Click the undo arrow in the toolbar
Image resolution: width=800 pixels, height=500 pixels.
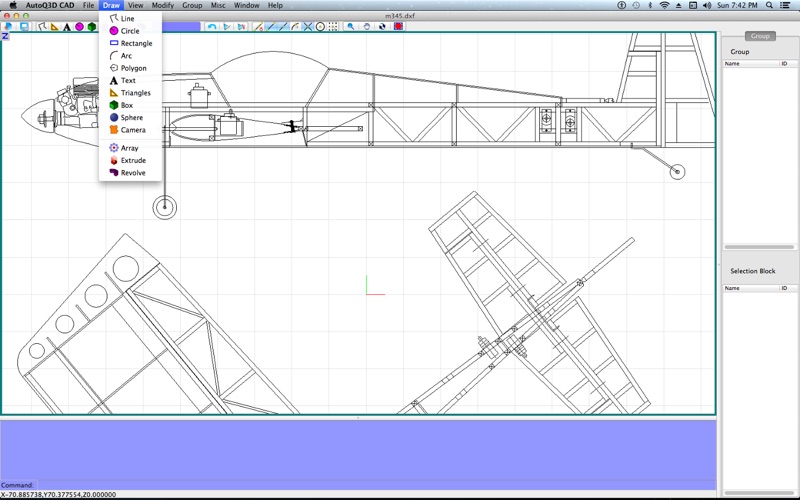tap(212, 27)
